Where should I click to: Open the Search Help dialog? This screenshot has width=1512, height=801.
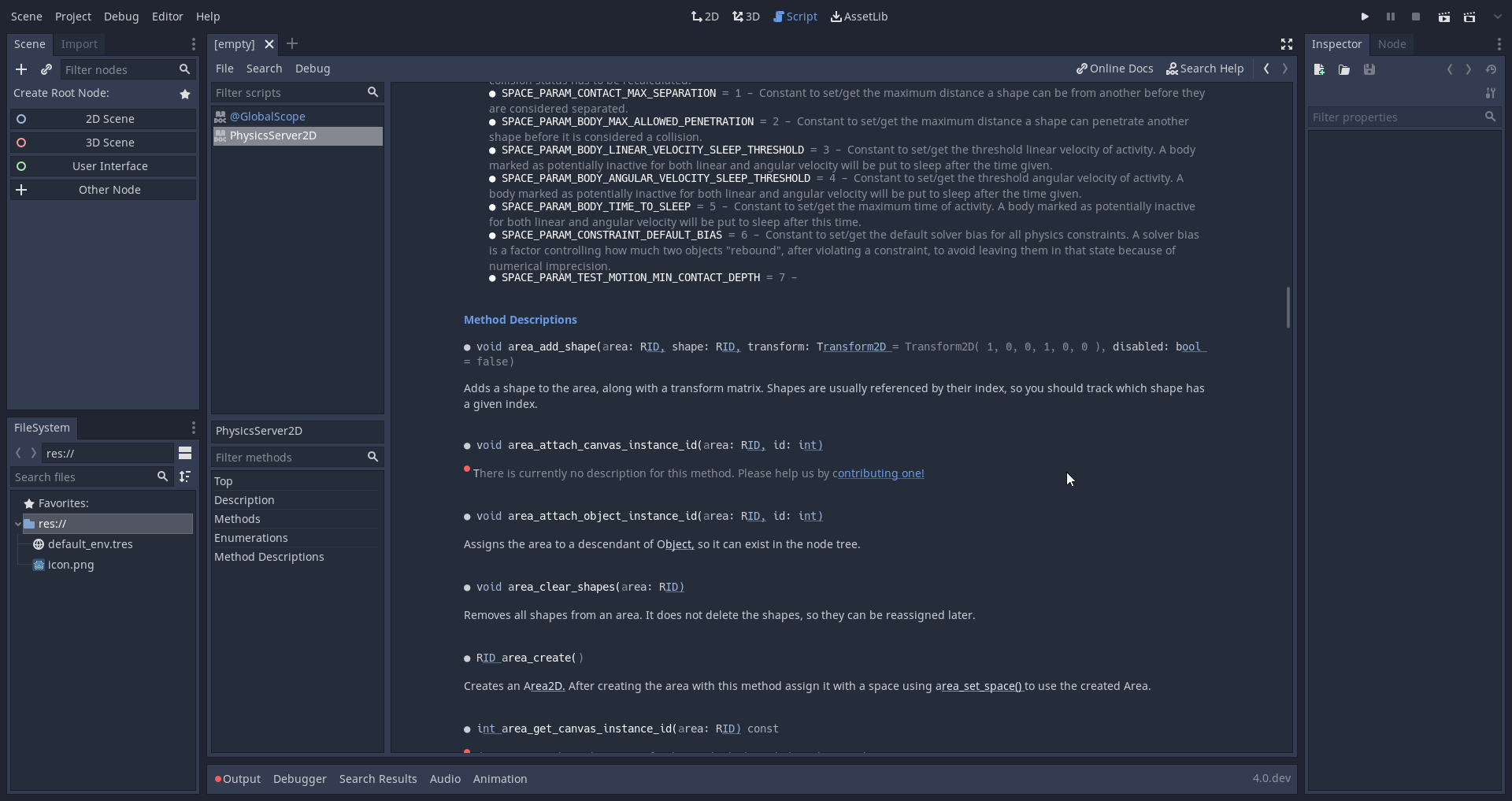1205,69
